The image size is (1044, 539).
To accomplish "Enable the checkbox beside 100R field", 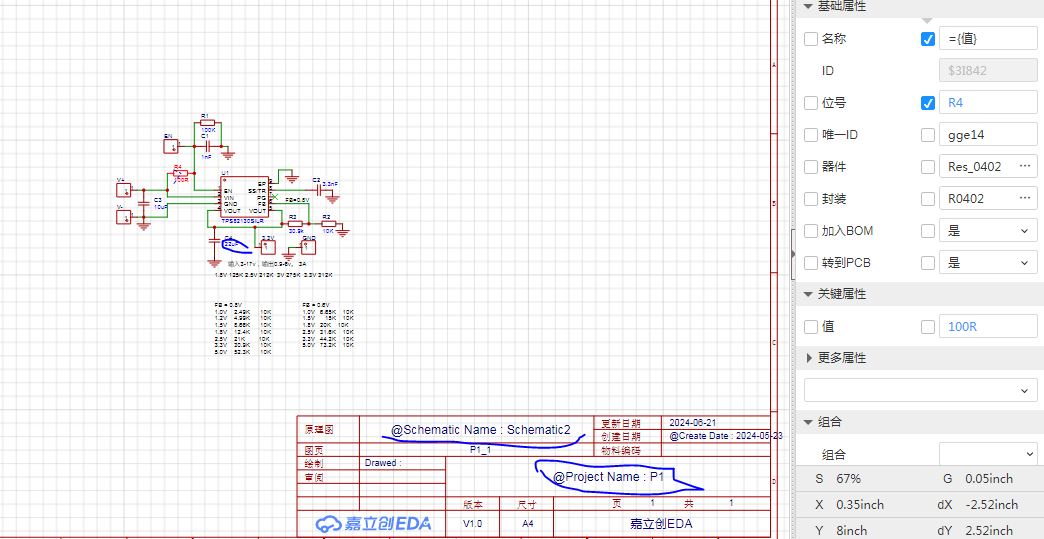I will click(x=927, y=327).
